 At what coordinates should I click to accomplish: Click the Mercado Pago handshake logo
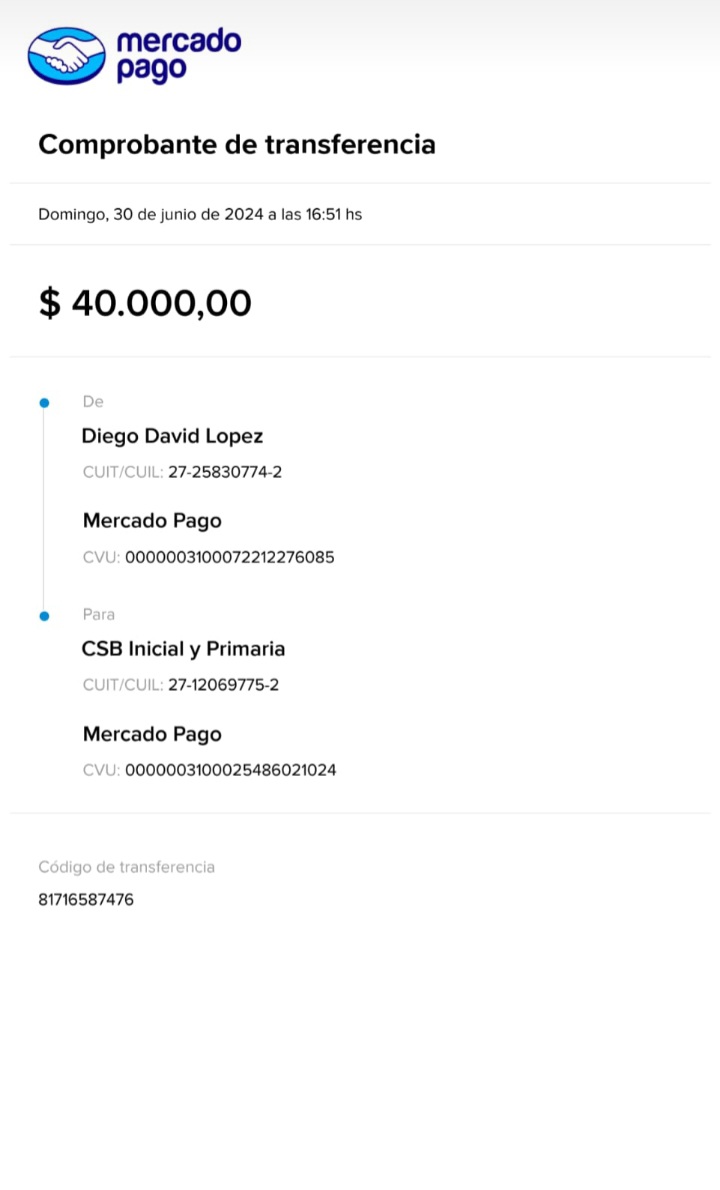66,56
